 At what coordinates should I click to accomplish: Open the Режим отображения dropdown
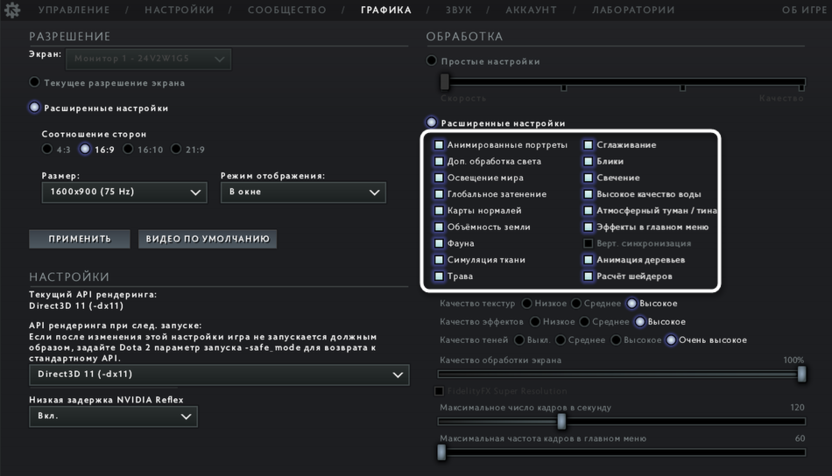pos(303,192)
